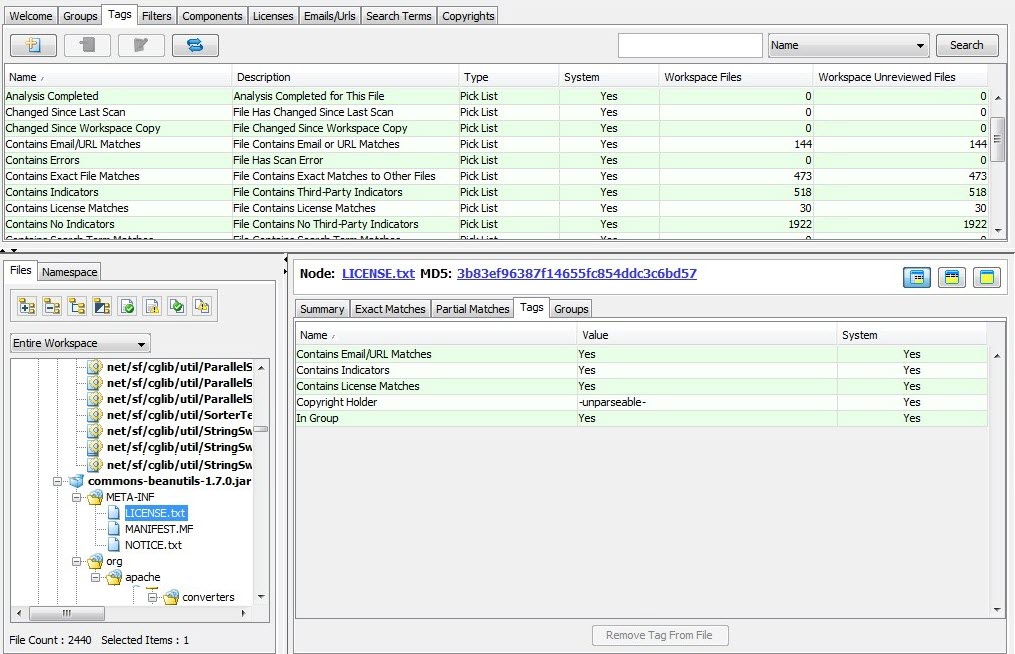This screenshot has height=654, width=1015.
Task: Open the Partial Matches tab
Action: tap(472, 309)
